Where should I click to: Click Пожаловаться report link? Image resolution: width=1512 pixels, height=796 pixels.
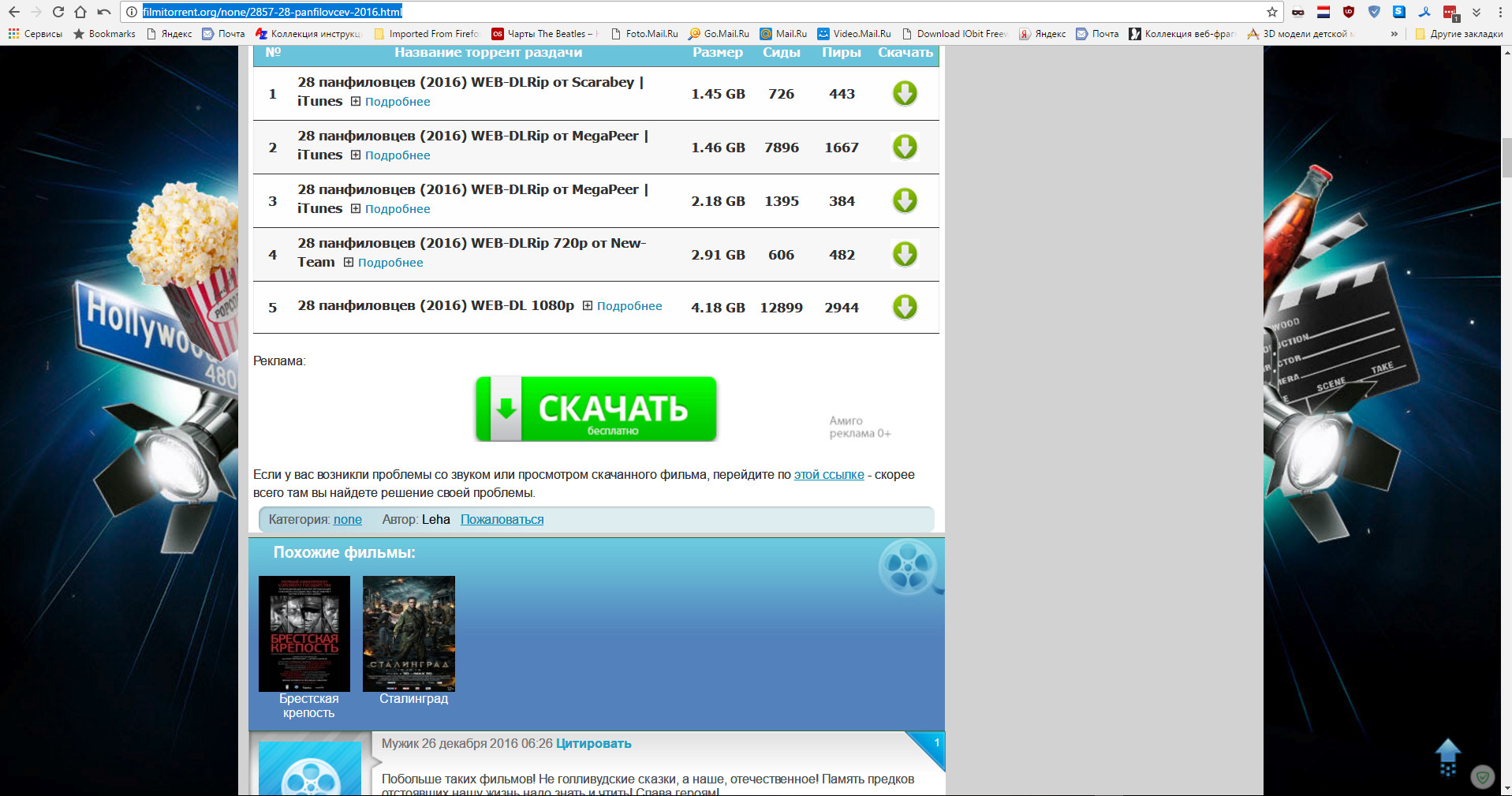502,520
